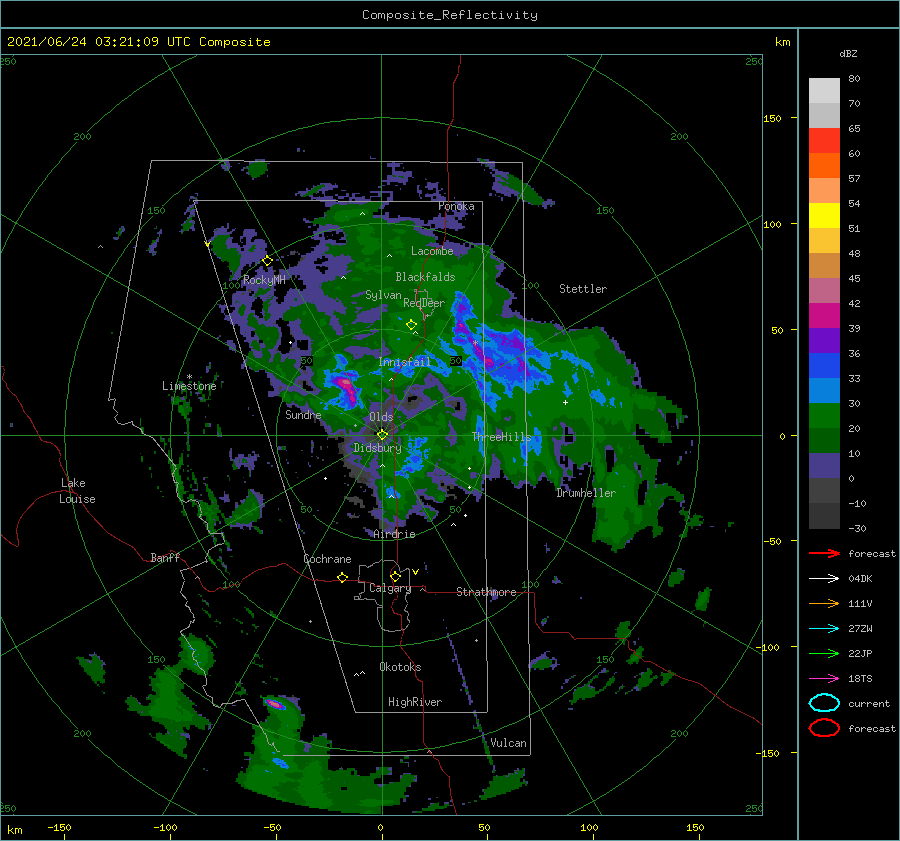Screen dimensions: 900x841
Task: Click the Okotoks city label
Action: click(400, 667)
